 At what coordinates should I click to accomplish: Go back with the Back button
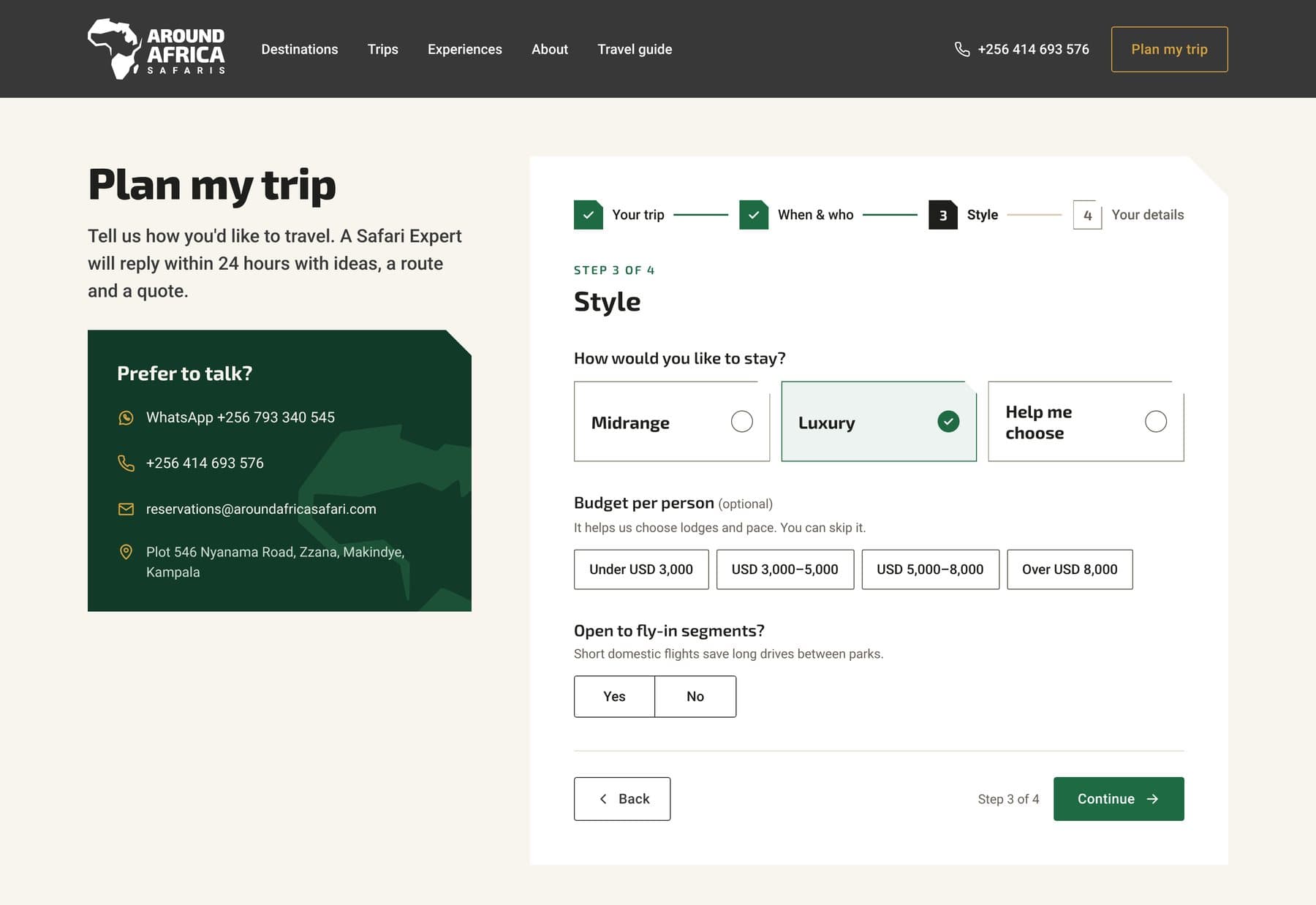(622, 799)
